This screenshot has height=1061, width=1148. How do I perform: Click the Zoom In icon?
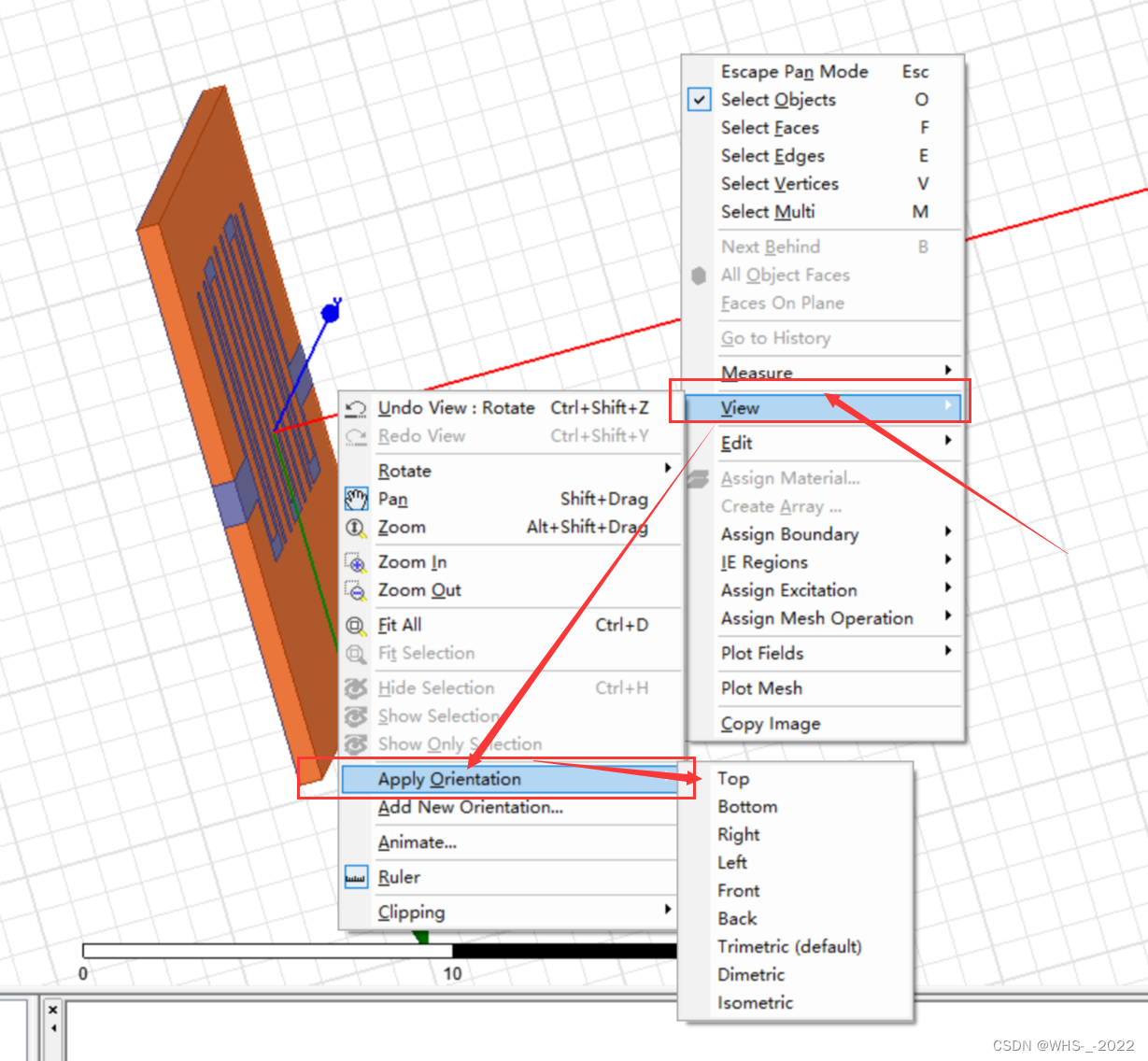click(x=356, y=562)
